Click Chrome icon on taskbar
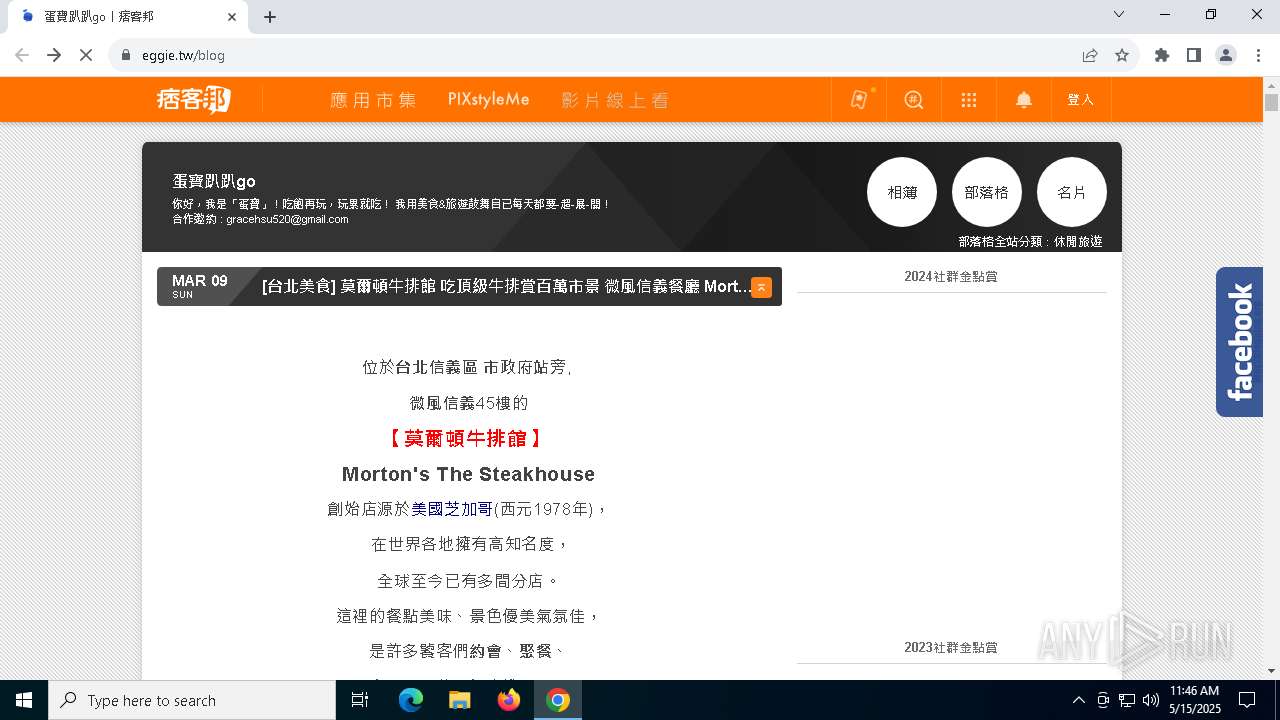Screen dimensions: 1280x720 (x=558, y=700)
